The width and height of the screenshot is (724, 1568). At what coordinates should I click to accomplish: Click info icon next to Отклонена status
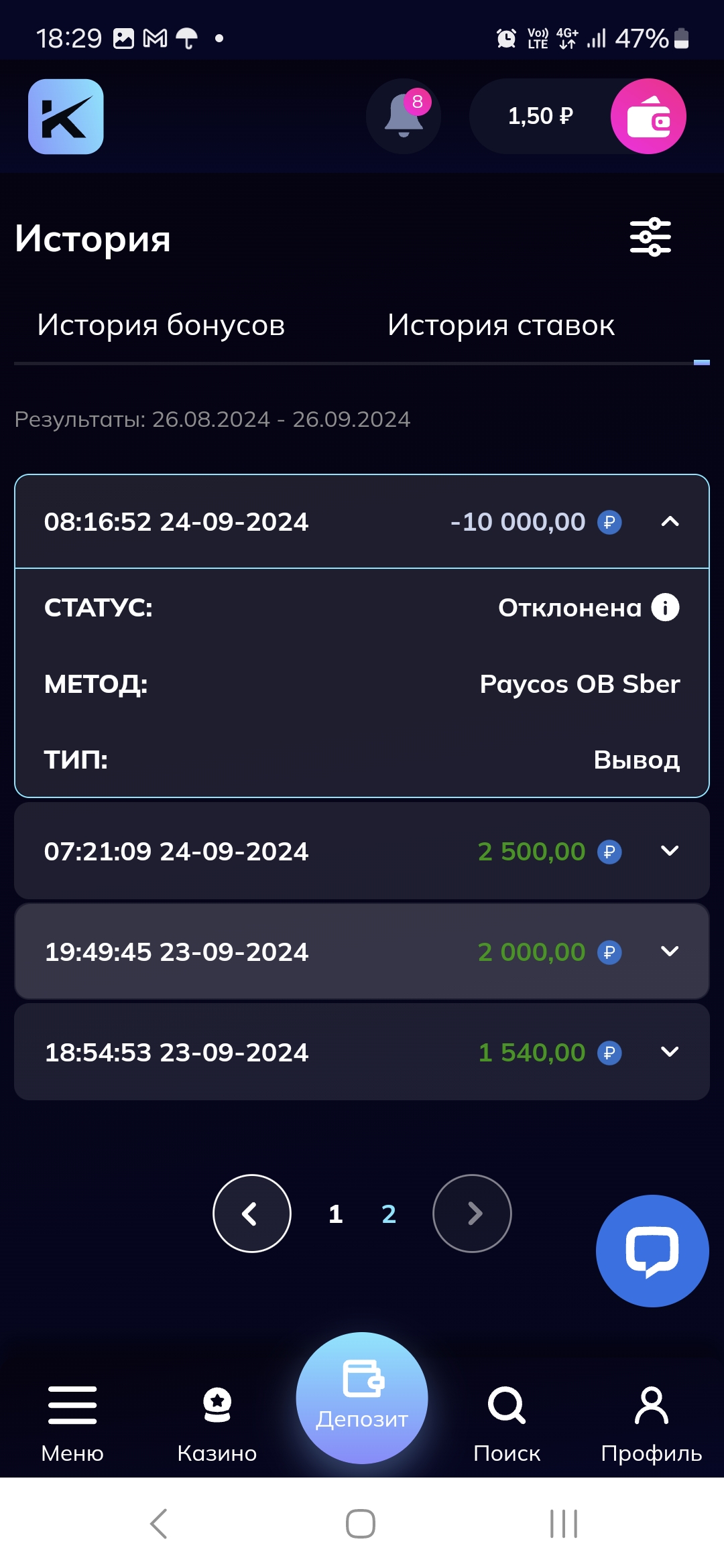coord(666,608)
